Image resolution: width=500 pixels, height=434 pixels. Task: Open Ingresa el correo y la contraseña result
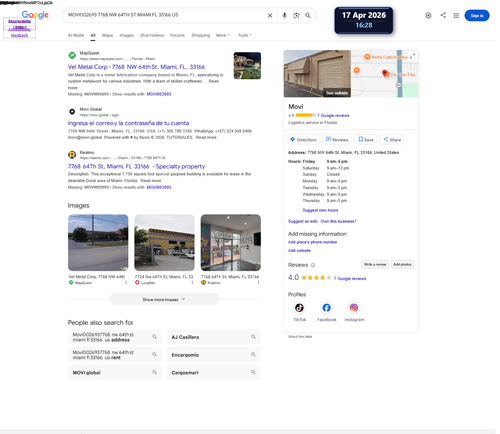pyautogui.click(x=129, y=124)
